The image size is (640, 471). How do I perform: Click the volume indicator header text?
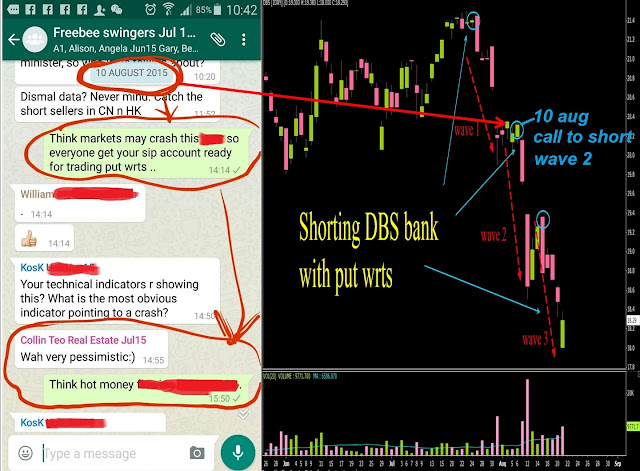(300, 376)
